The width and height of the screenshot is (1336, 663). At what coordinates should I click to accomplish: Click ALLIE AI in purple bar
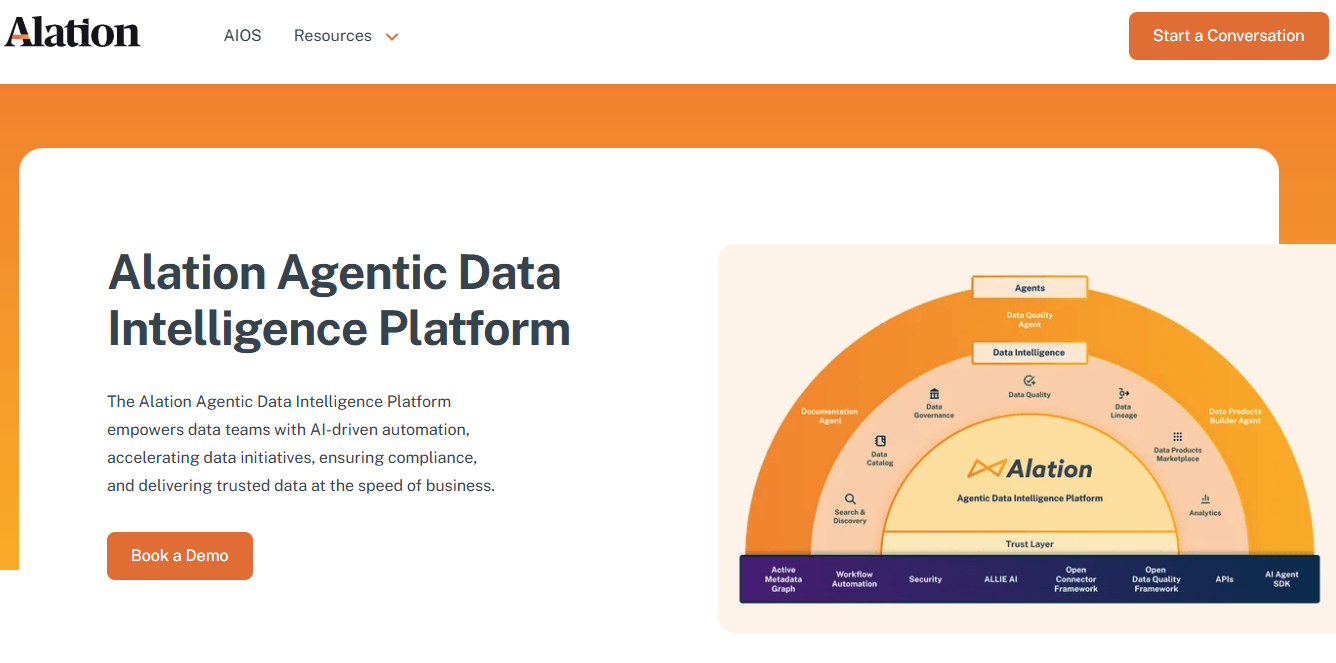coord(1000,580)
